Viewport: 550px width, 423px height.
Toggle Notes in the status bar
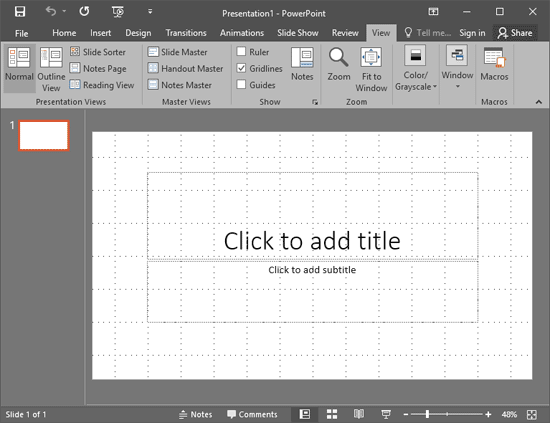(195, 415)
